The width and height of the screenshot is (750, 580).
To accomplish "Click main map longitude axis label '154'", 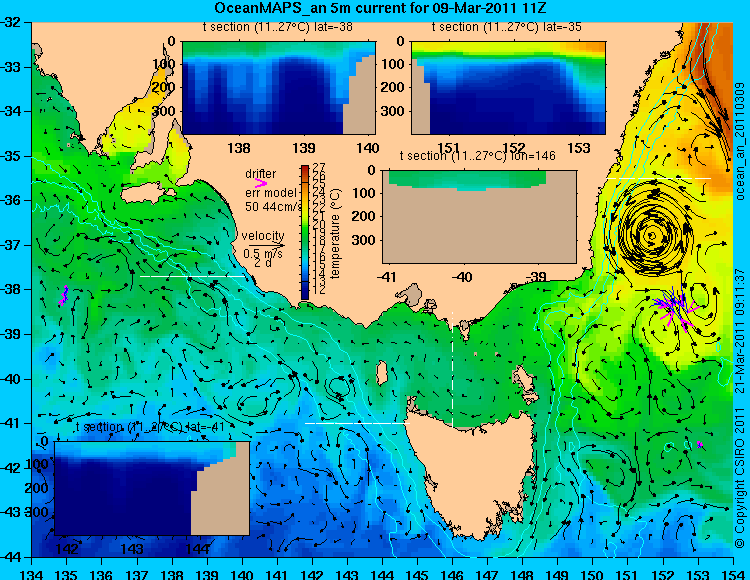I will coord(732,574).
